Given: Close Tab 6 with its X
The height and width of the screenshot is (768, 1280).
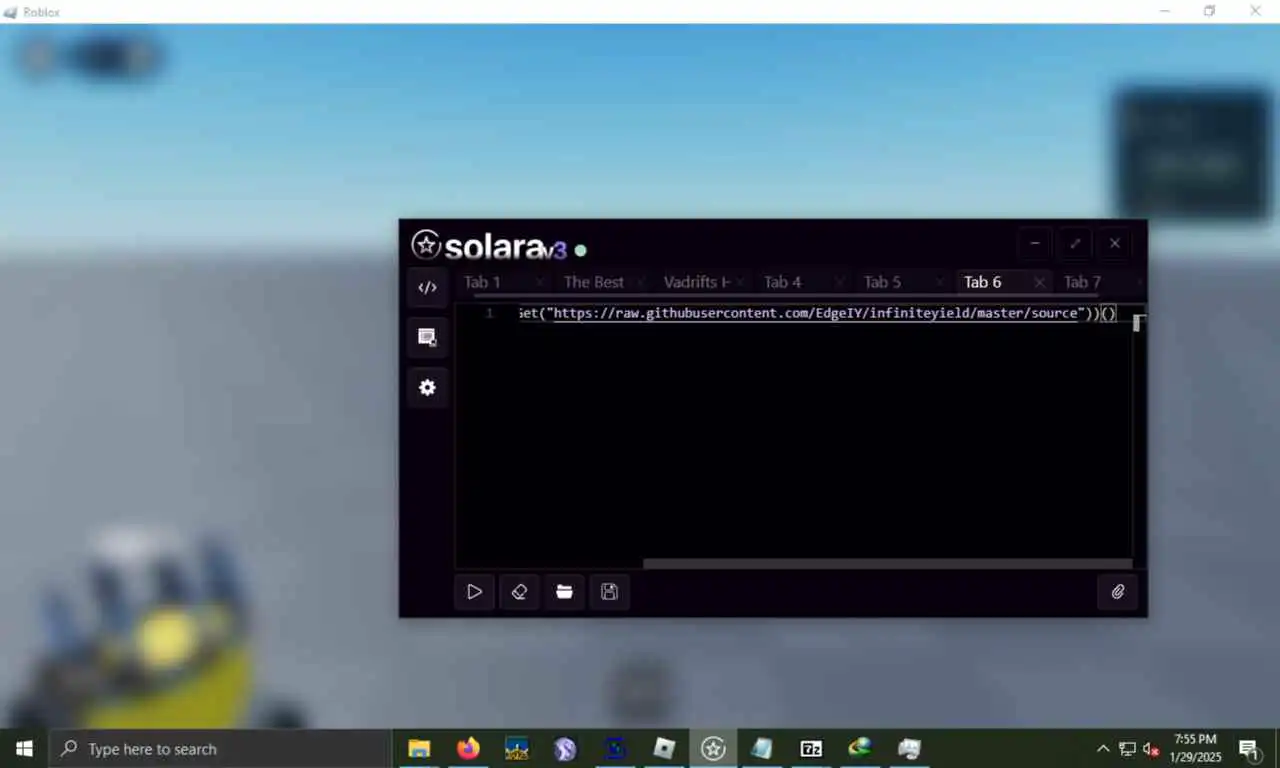Looking at the screenshot, I should [x=1039, y=283].
